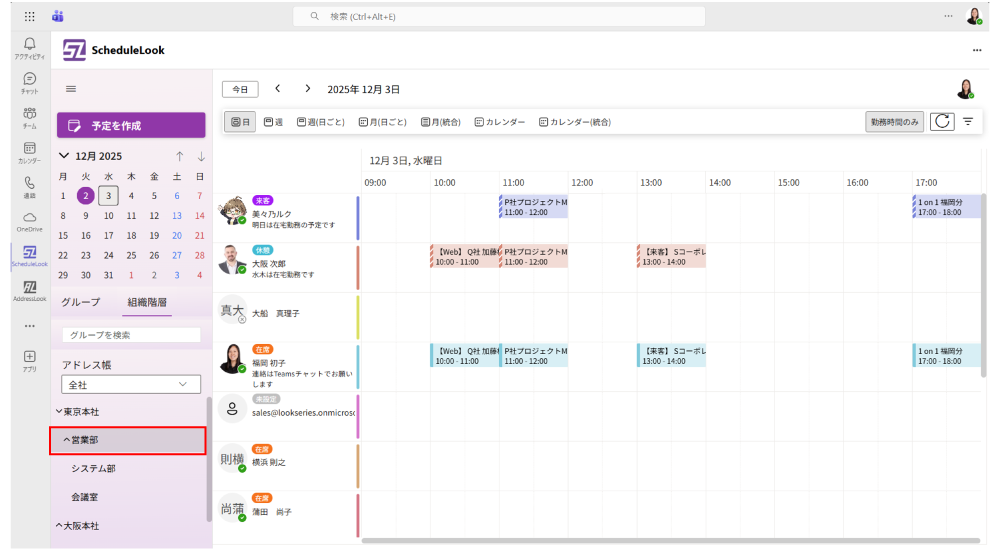This screenshot has width=1000, height=551.
Task: Open the Calls icon in Teams sidebar
Action: pos(29,186)
